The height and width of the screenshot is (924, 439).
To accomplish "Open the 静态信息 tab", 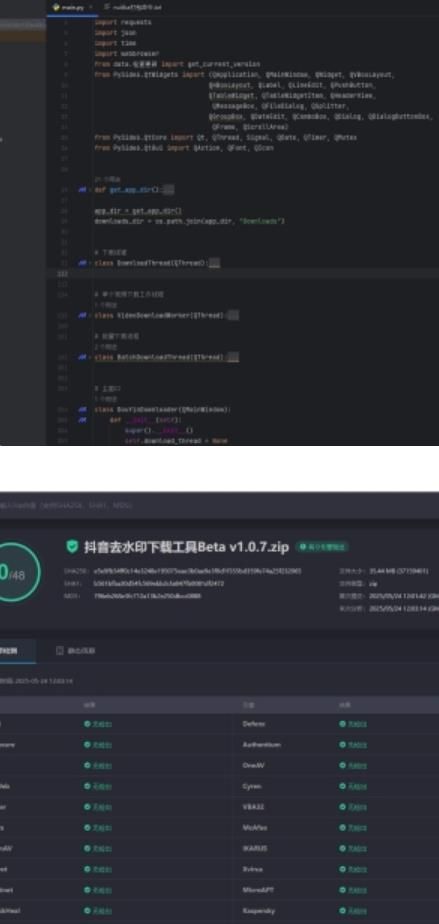I will click(75, 651).
